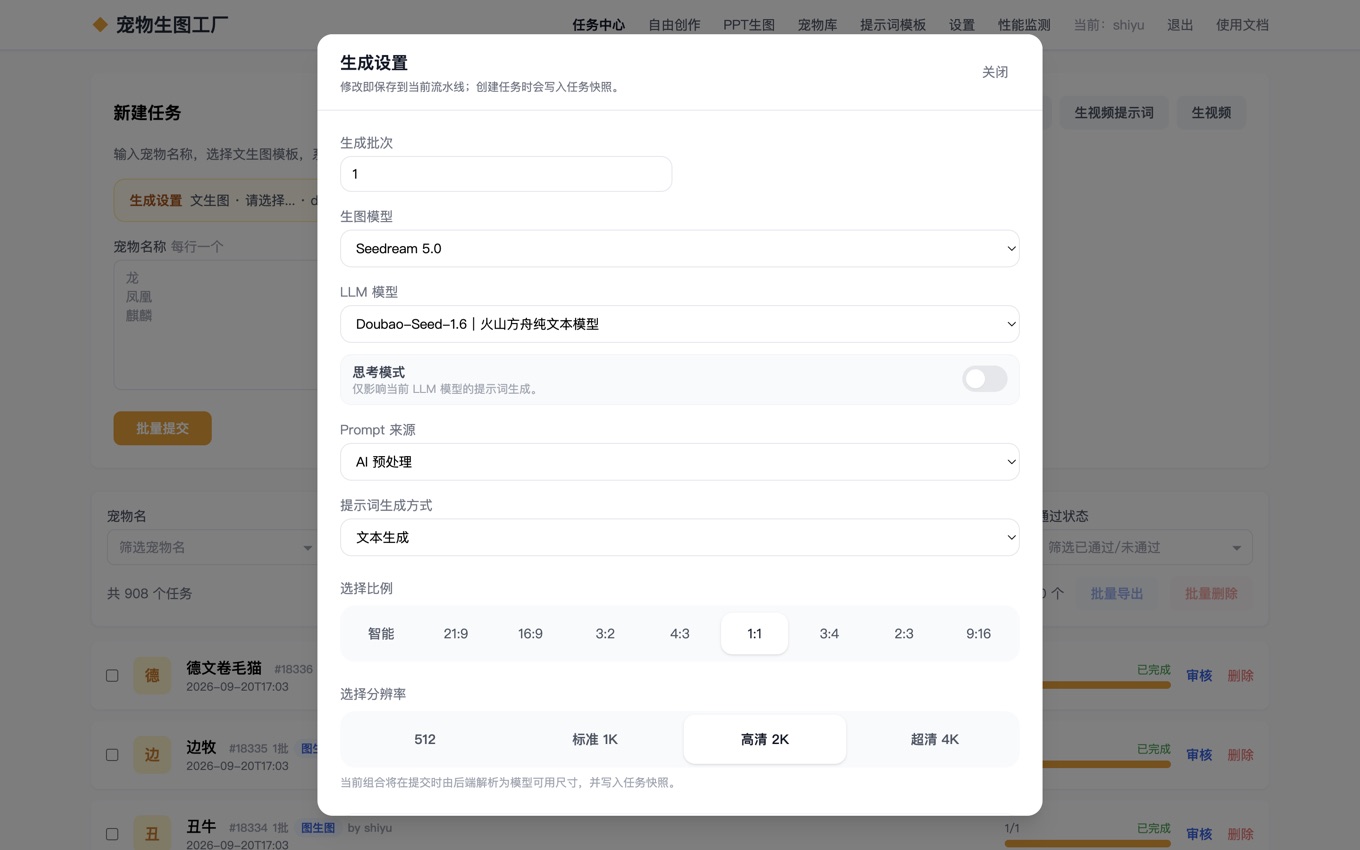Click the orange diamond logo icon
The image size is (1360, 850).
100,25
